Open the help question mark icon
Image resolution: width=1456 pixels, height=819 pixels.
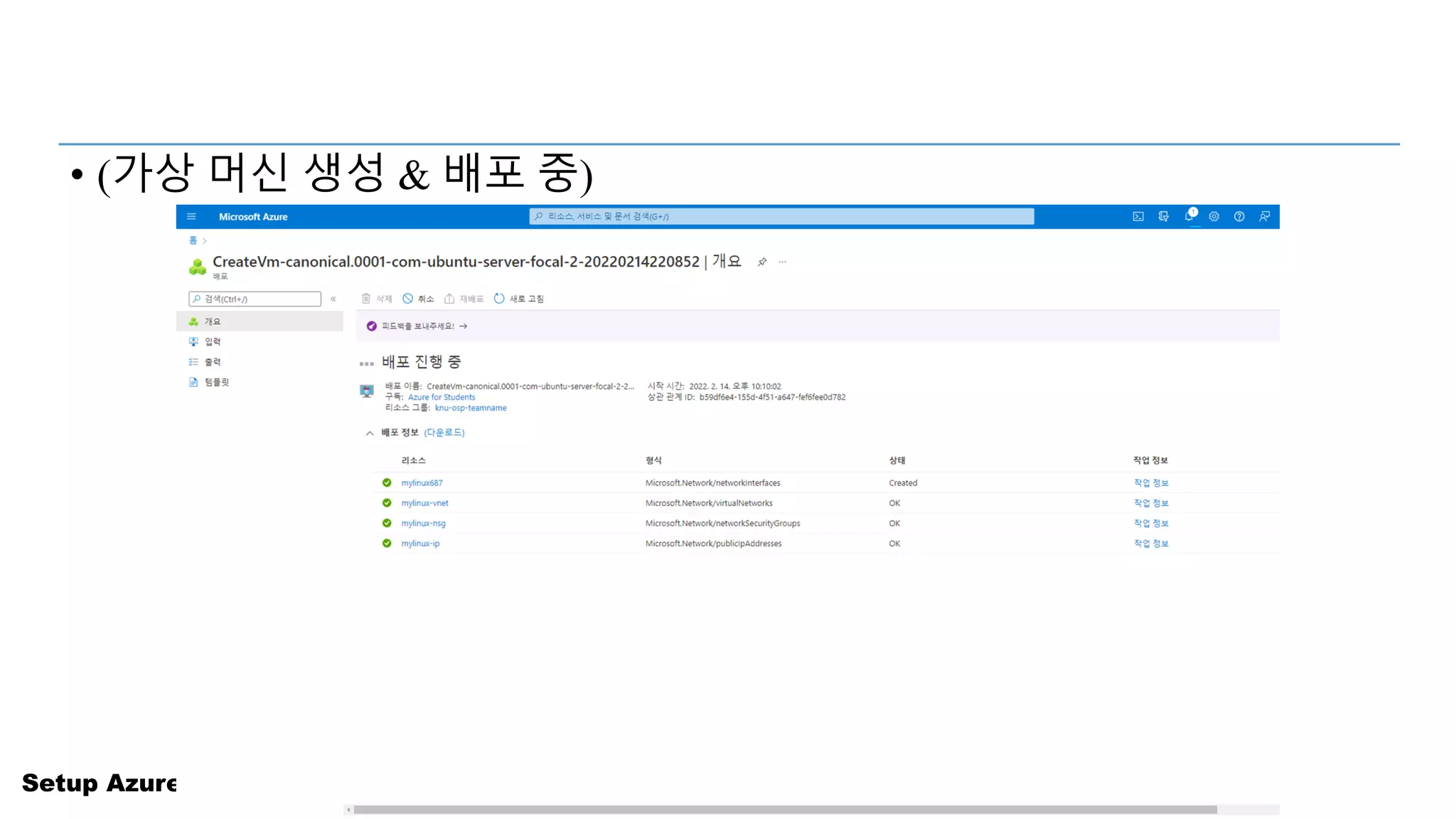click(1239, 217)
